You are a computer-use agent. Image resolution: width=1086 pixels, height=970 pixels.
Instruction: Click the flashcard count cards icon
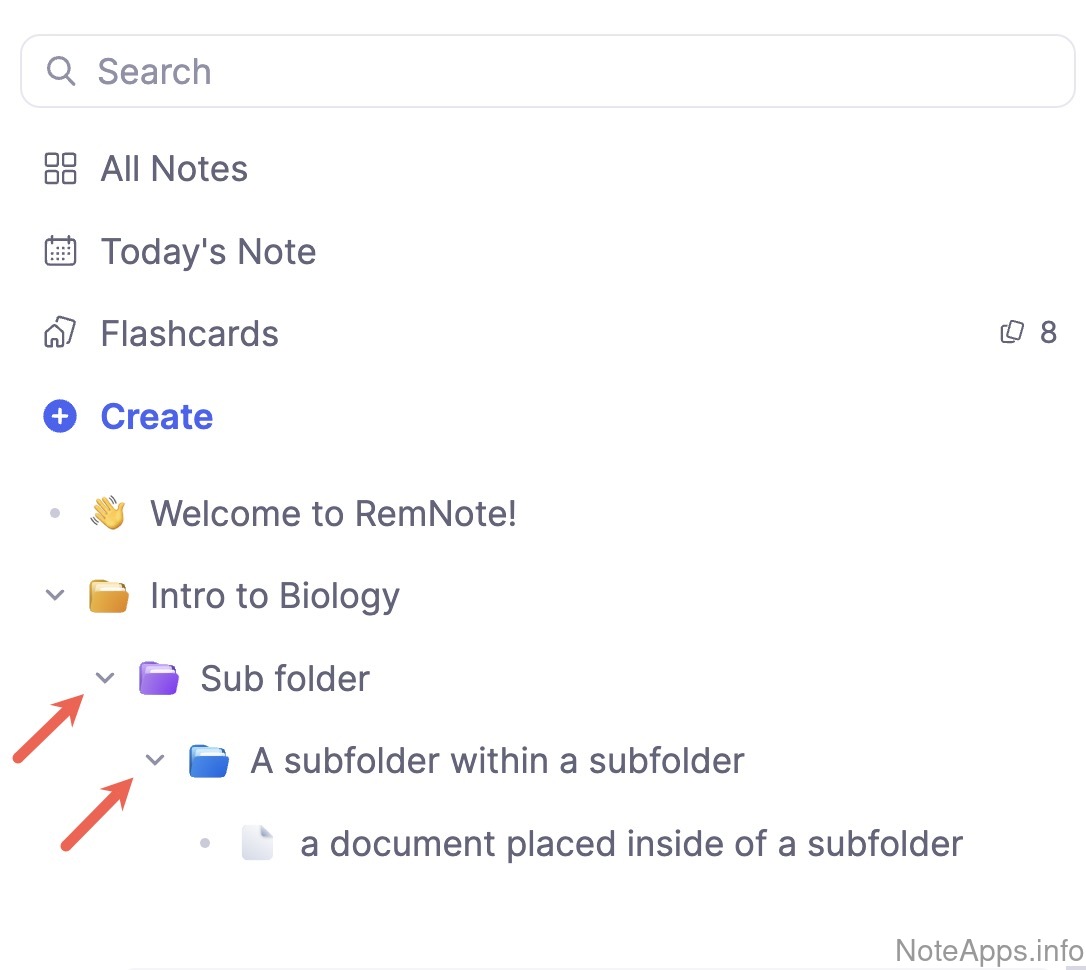tap(1012, 332)
